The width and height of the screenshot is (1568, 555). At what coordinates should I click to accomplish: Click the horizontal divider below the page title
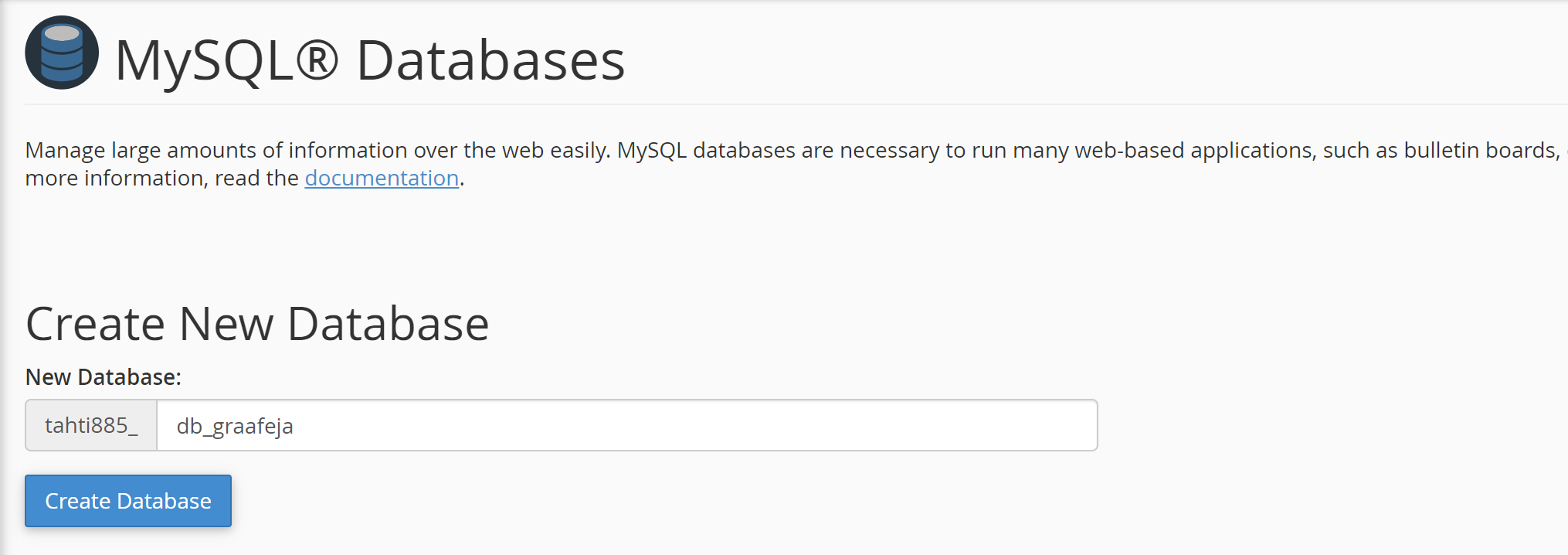coord(796,104)
